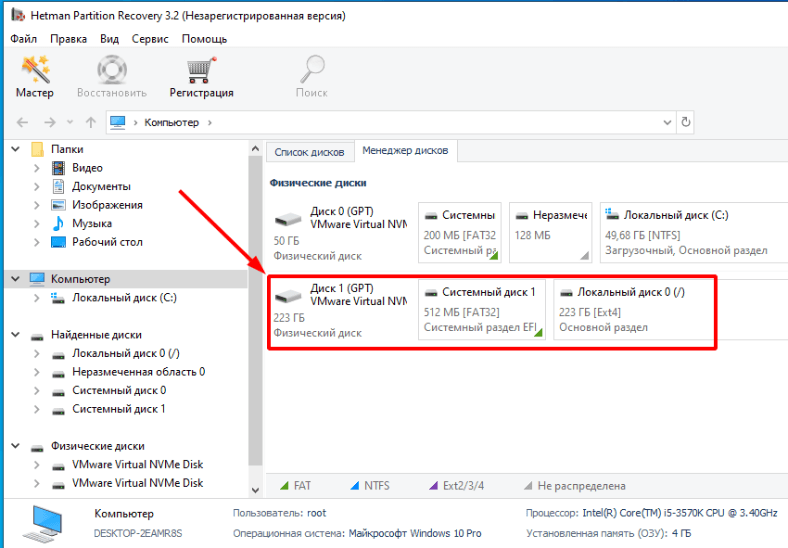Select Локальный диск (C:) NTFS partition
This screenshot has width=788, height=548.
point(694,233)
